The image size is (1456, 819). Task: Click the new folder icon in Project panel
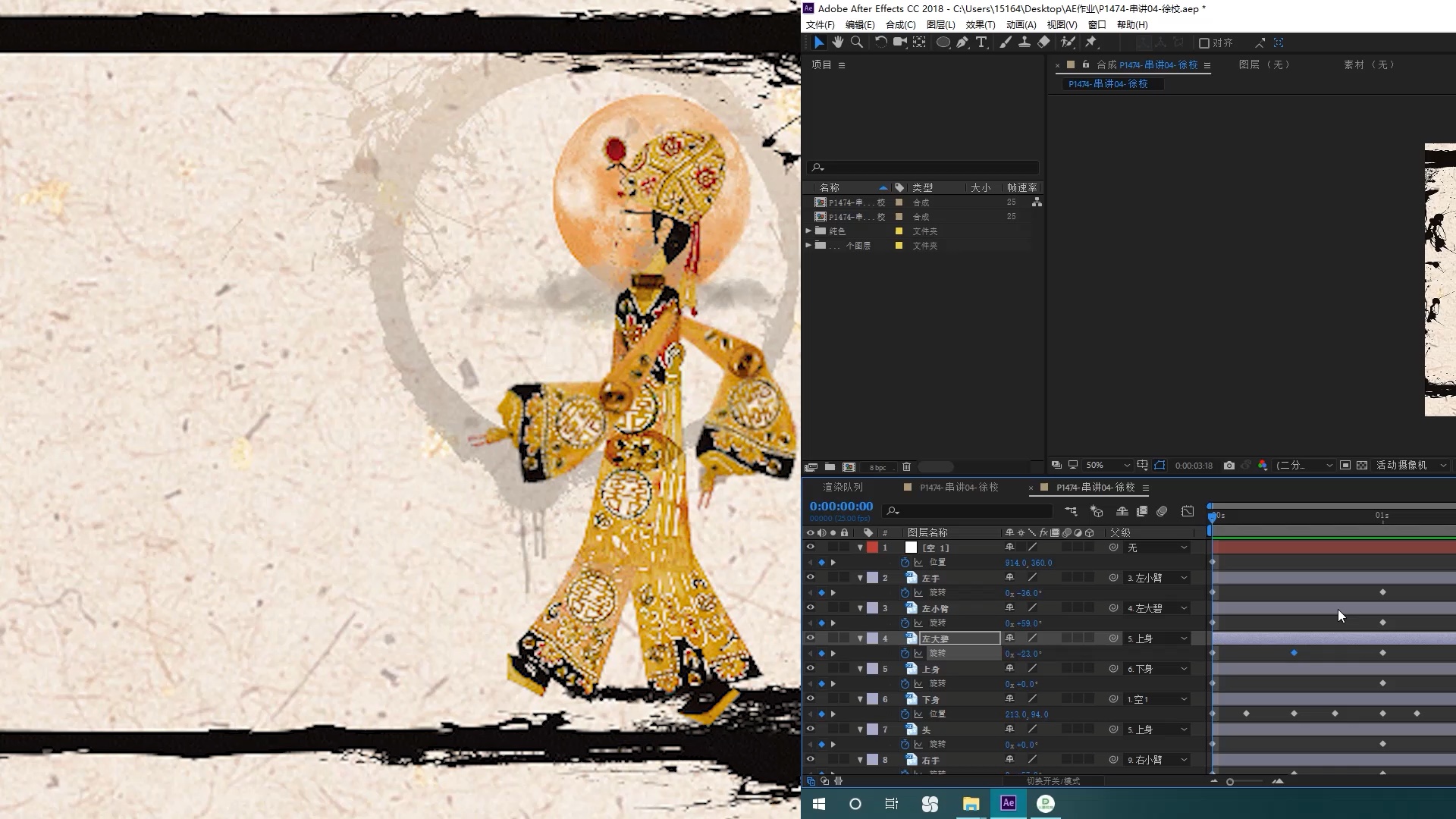click(830, 467)
